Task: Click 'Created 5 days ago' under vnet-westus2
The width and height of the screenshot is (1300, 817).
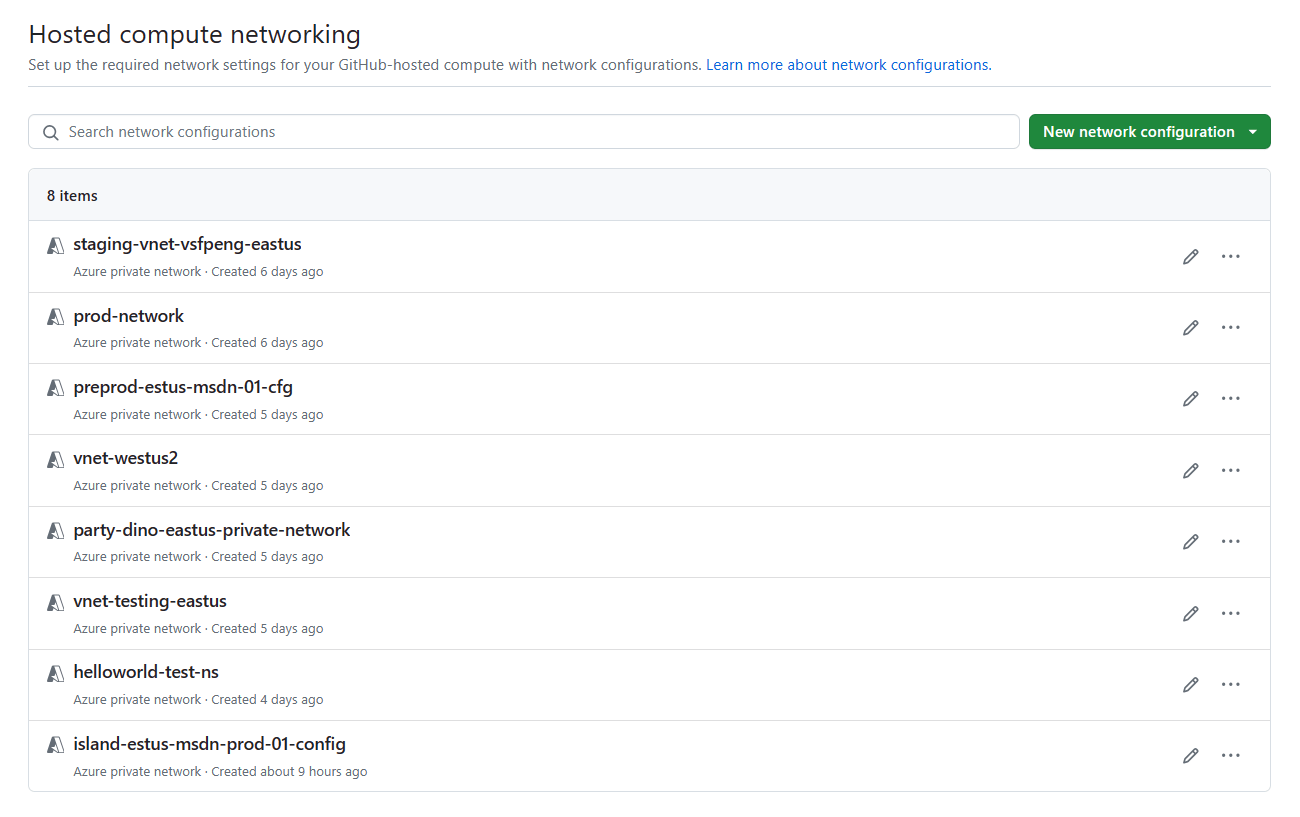Action: tap(267, 486)
